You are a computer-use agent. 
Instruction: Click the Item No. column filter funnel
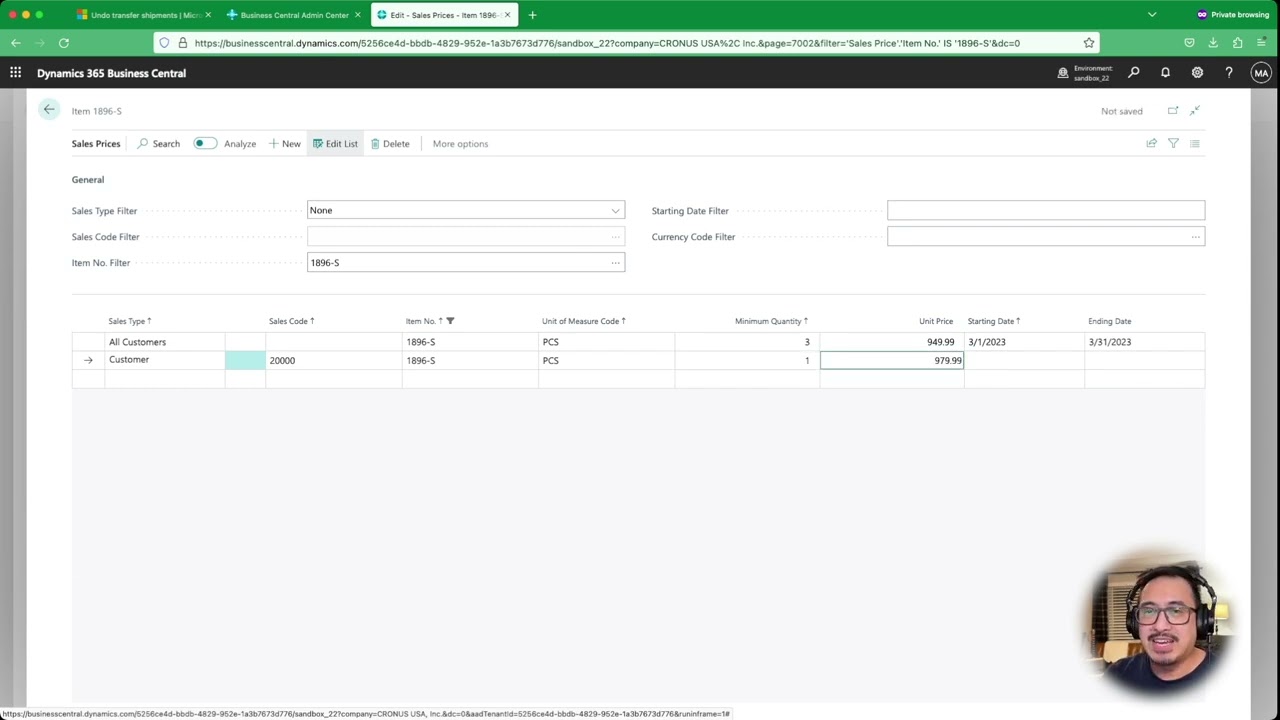tap(450, 321)
